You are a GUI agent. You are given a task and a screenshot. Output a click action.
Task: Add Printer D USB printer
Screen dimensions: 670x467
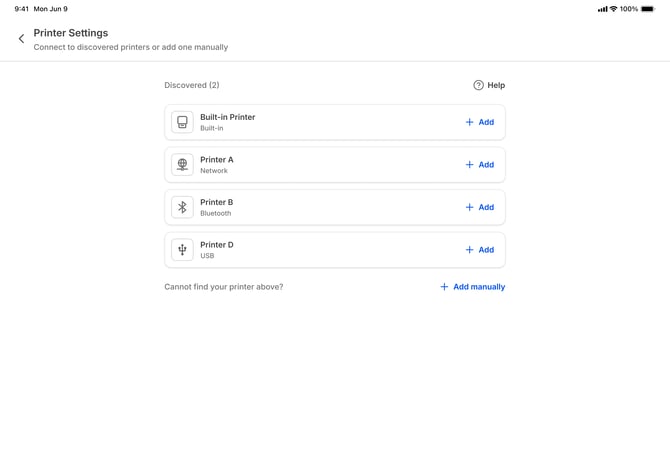tap(480, 250)
